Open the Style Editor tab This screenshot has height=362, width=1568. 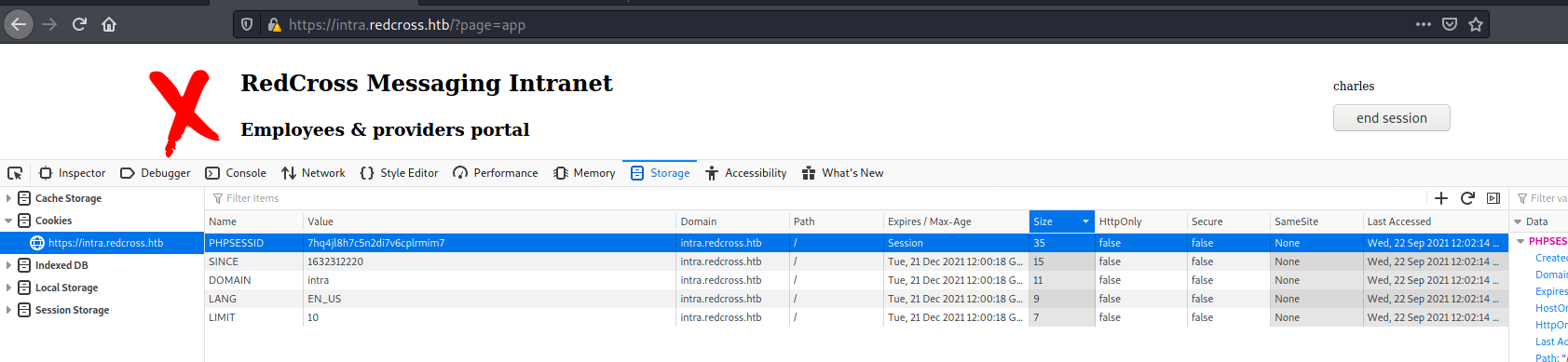[399, 173]
